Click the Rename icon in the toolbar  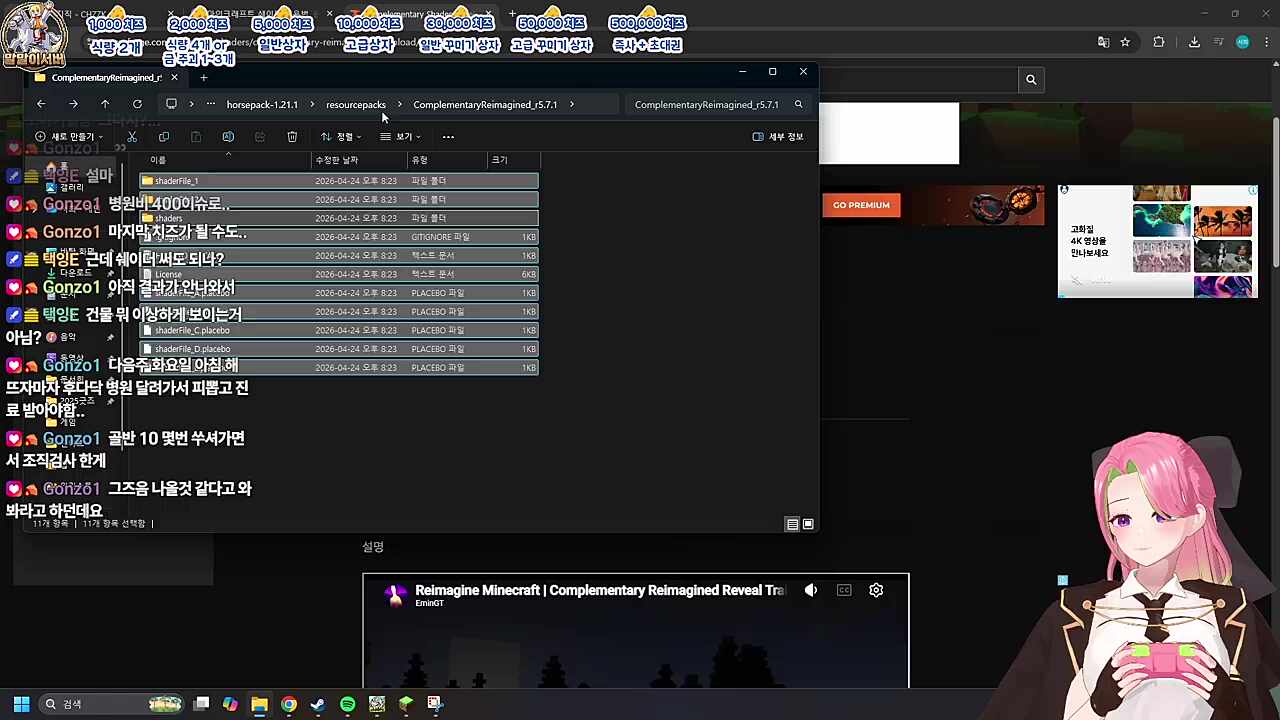tap(228, 136)
